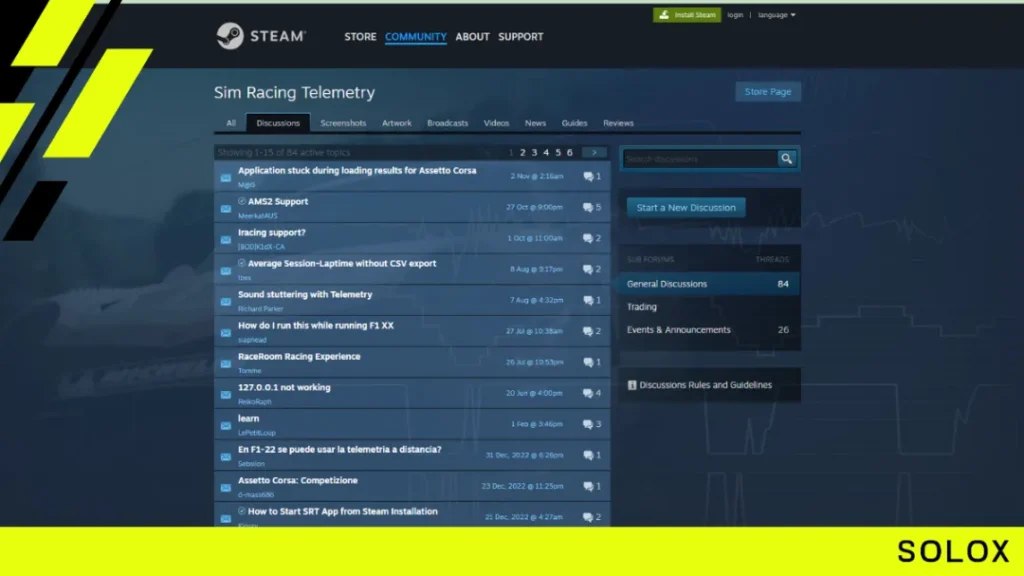Open topic En F1-22 se puede usar la telemetria
This screenshot has width=1024, height=576.
340,449
